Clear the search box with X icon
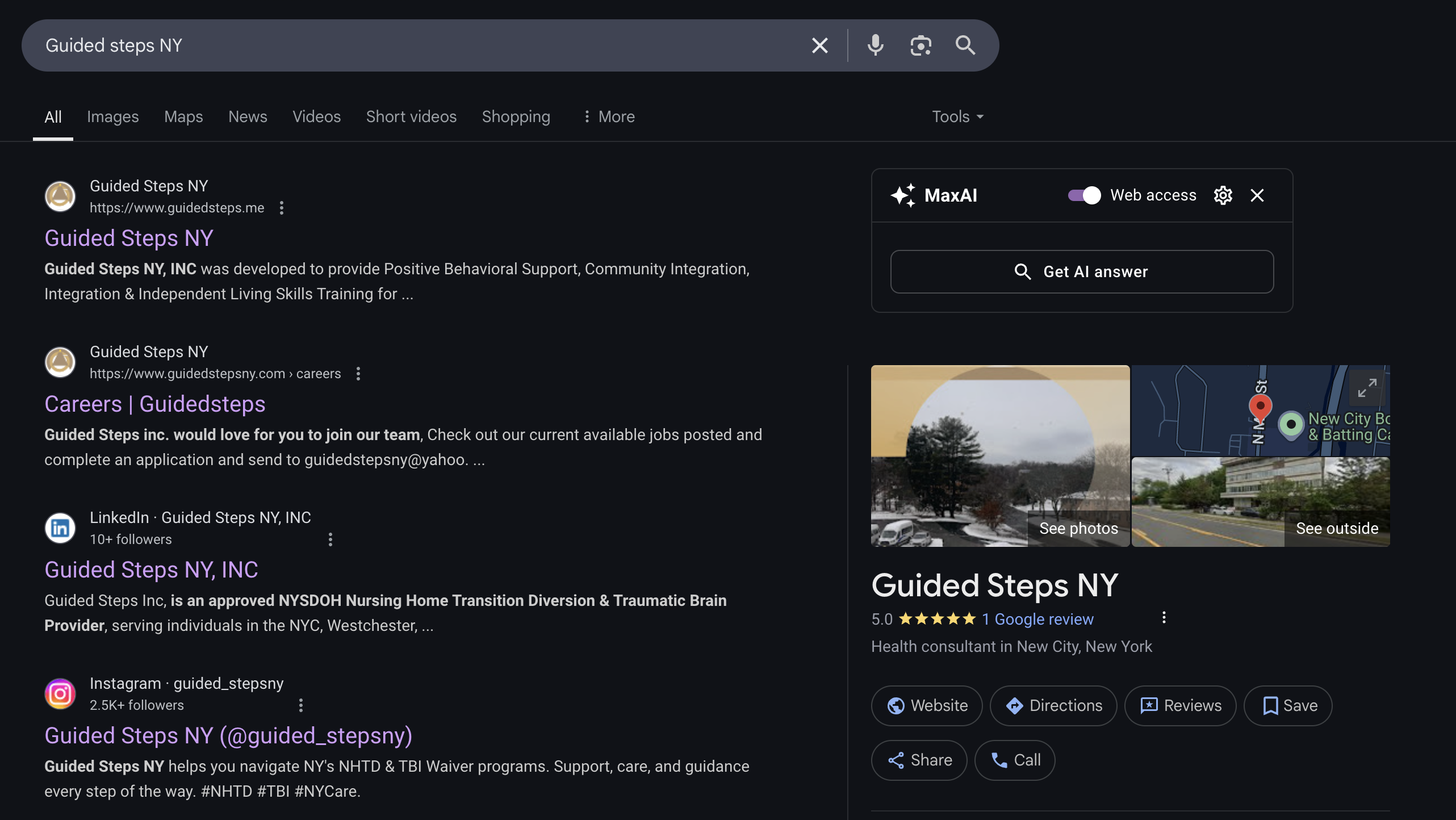 click(x=819, y=45)
